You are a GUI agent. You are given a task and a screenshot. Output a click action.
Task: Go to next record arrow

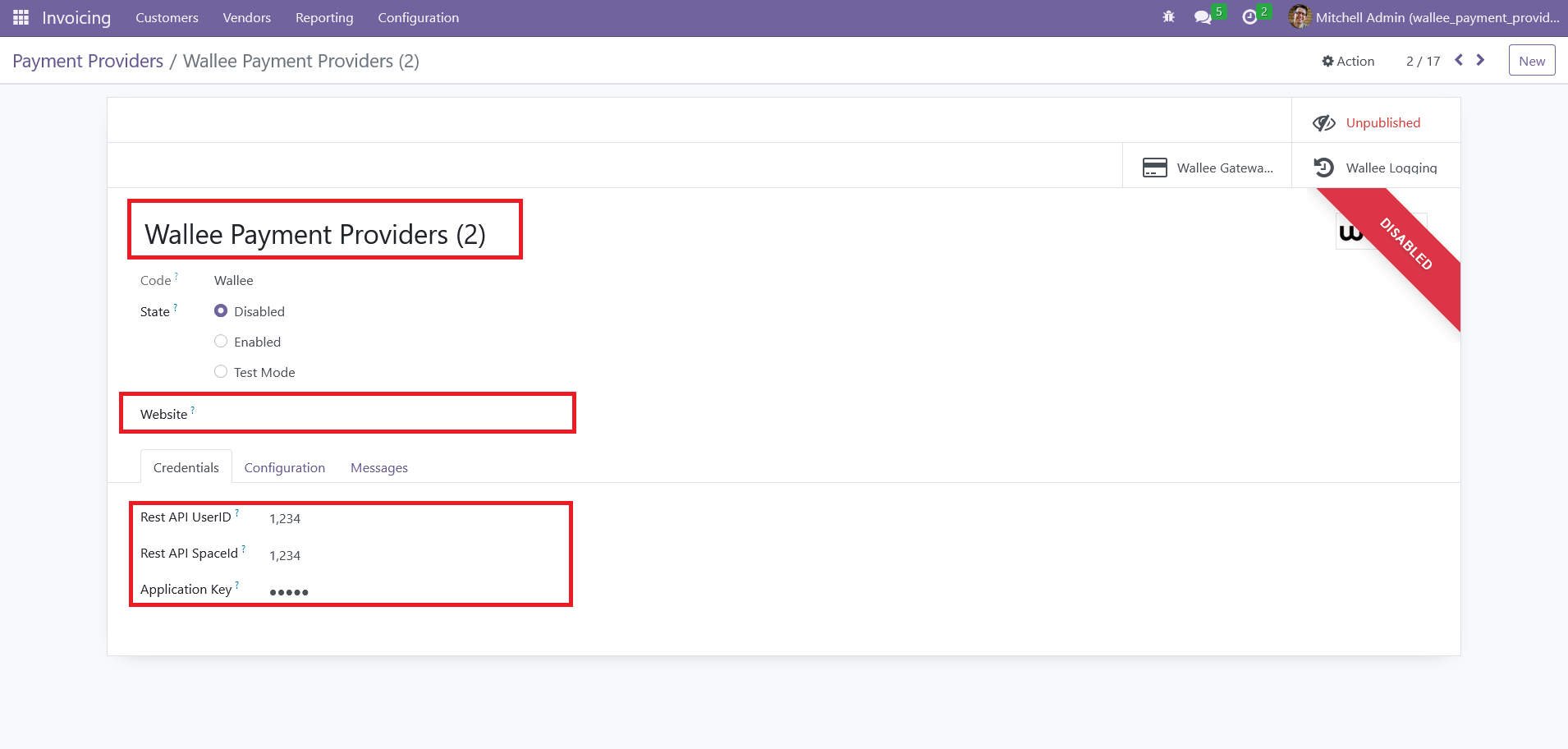click(1480, 60)
